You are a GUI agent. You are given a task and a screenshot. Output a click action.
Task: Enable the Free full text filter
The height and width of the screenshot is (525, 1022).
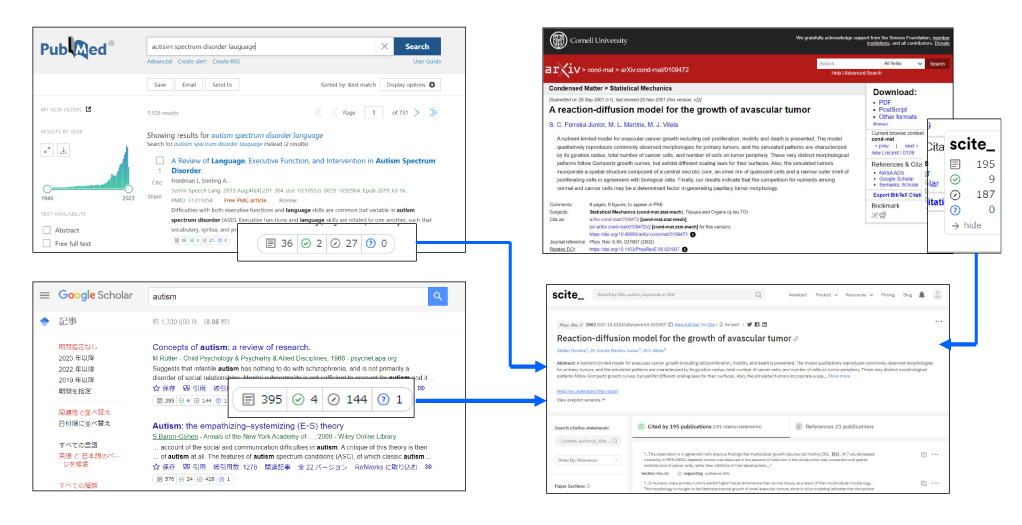(x=46, y=243)
